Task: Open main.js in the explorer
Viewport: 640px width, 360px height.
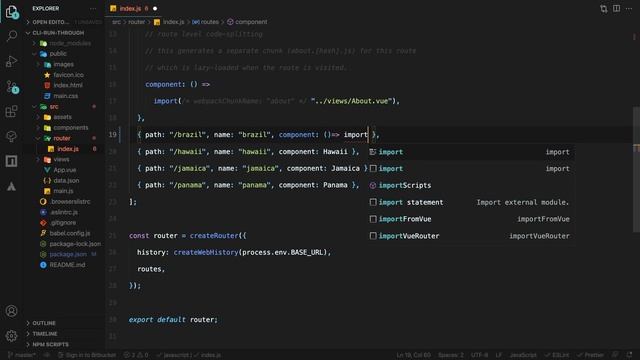Action: coord(63,191)
